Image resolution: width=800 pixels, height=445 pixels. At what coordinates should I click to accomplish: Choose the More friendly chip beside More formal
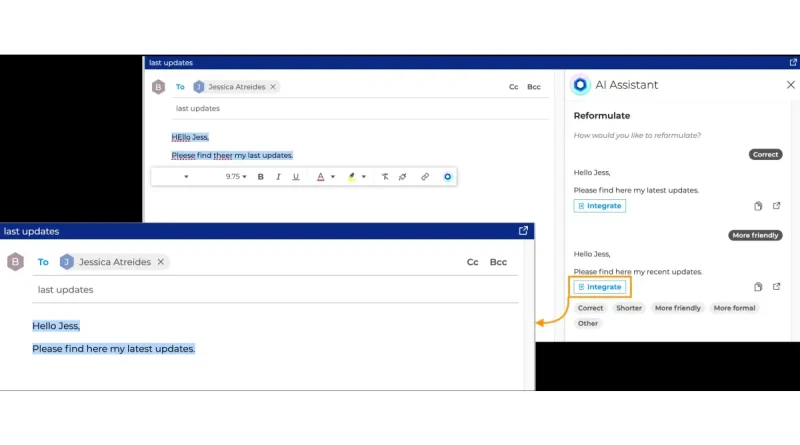[x=678, y=308]
